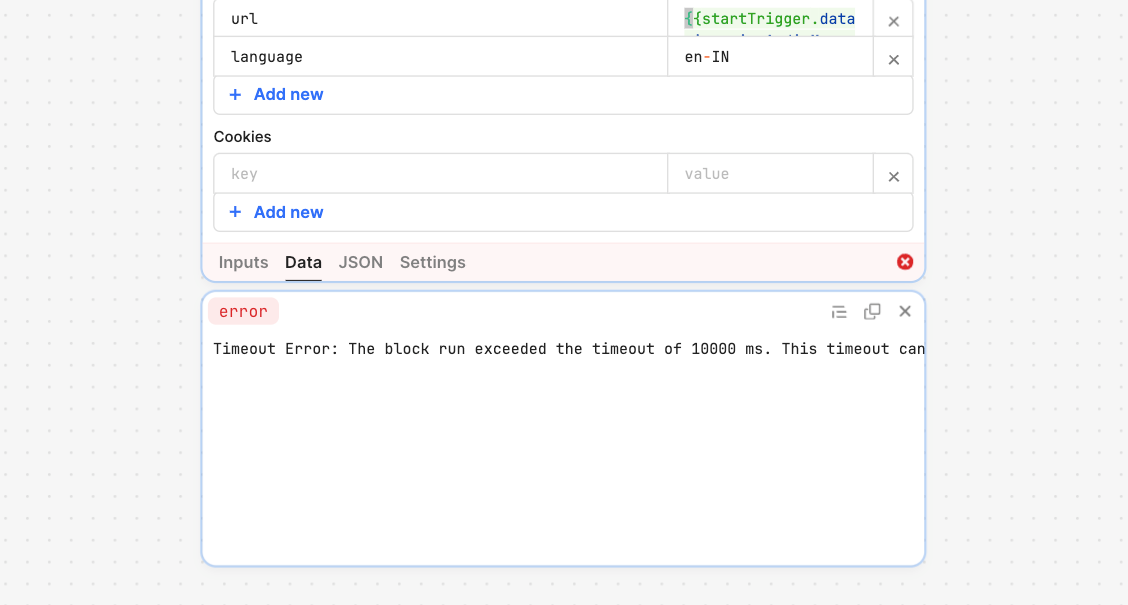The image size is (1128, 605).
Task: Edit the en-IN language value
Action: click(x=770, y=57)
